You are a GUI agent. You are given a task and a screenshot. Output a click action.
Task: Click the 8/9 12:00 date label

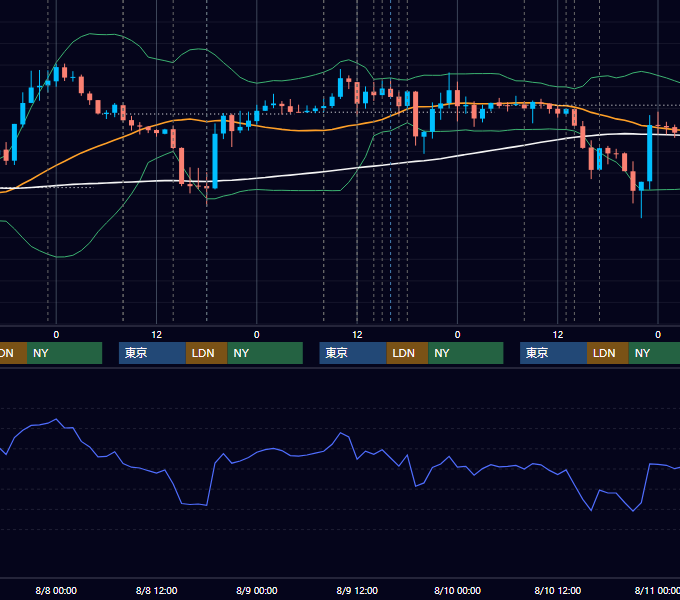(357, 590)
